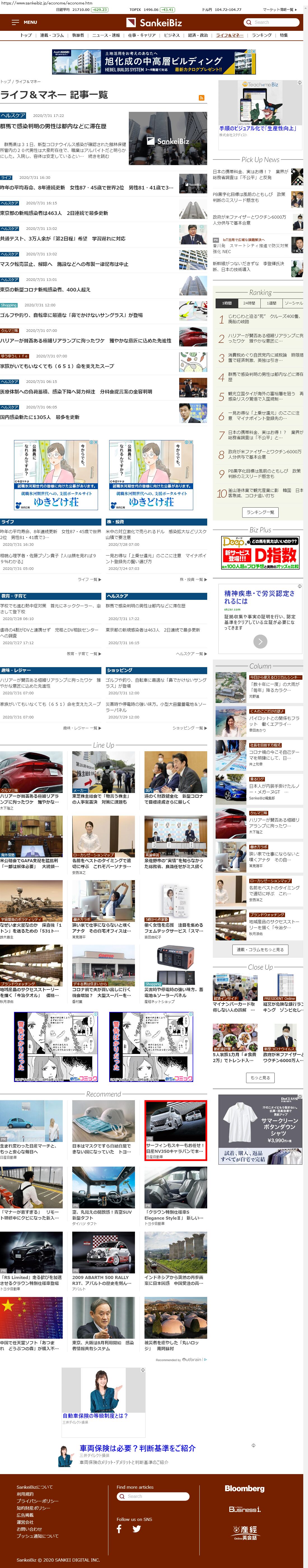Select ランキング in navigation bar

pos(262,35)
